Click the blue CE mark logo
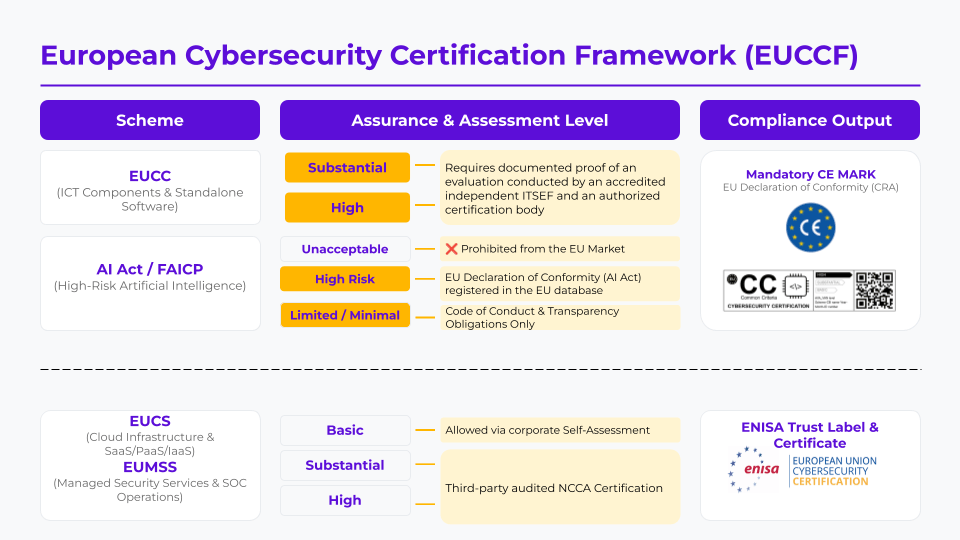 coord(810,228)
